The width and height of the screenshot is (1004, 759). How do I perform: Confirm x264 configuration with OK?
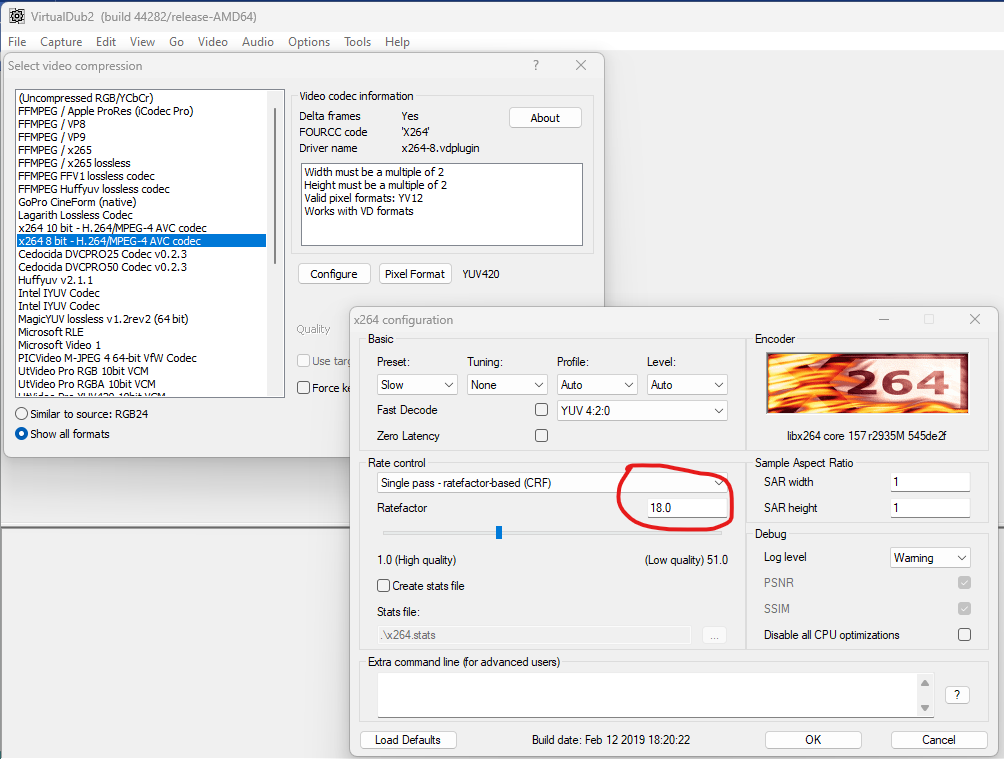[813, 740]
